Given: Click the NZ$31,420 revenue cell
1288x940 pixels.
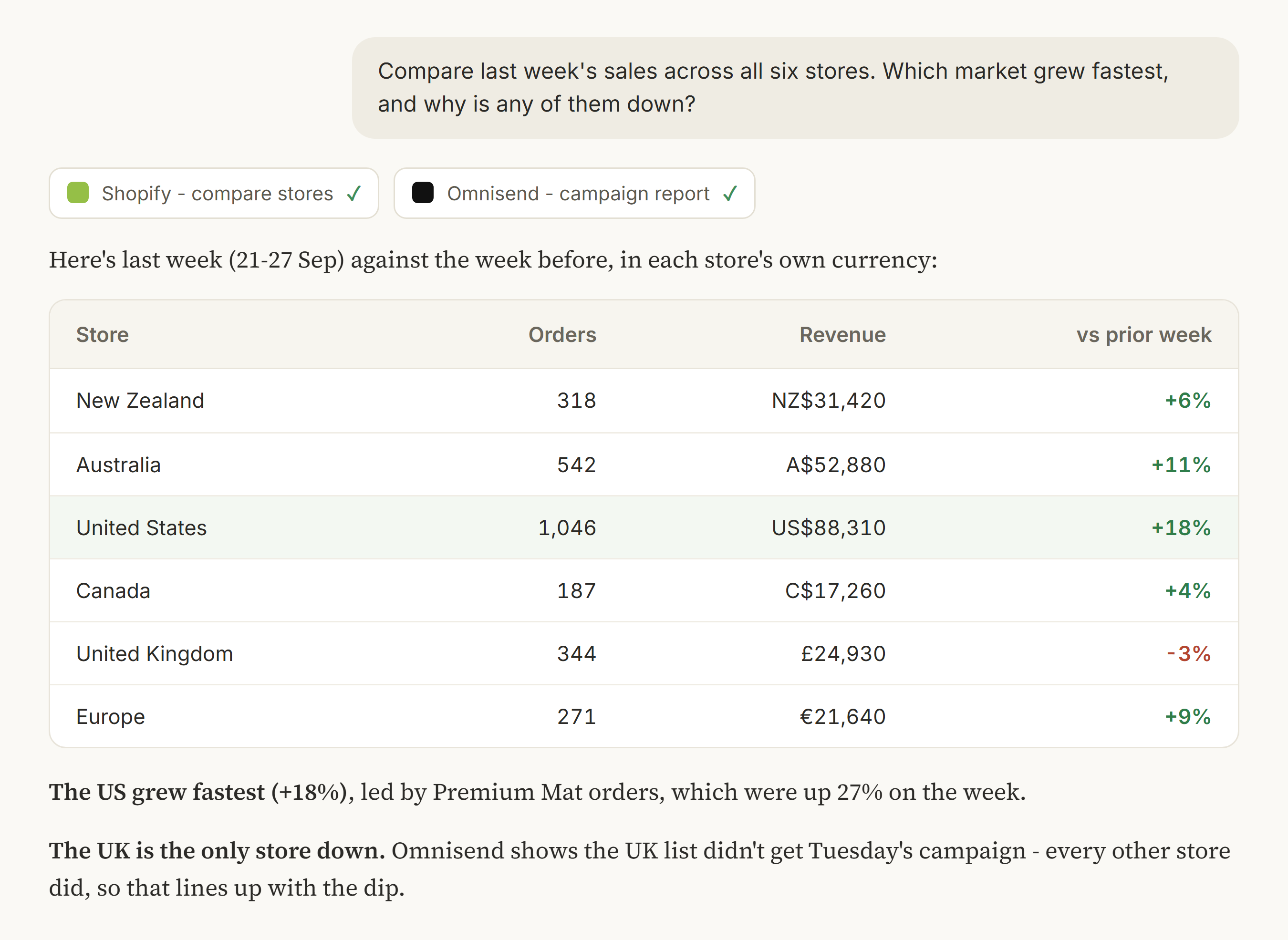Looking at the screenshot, I should (829, 401).
